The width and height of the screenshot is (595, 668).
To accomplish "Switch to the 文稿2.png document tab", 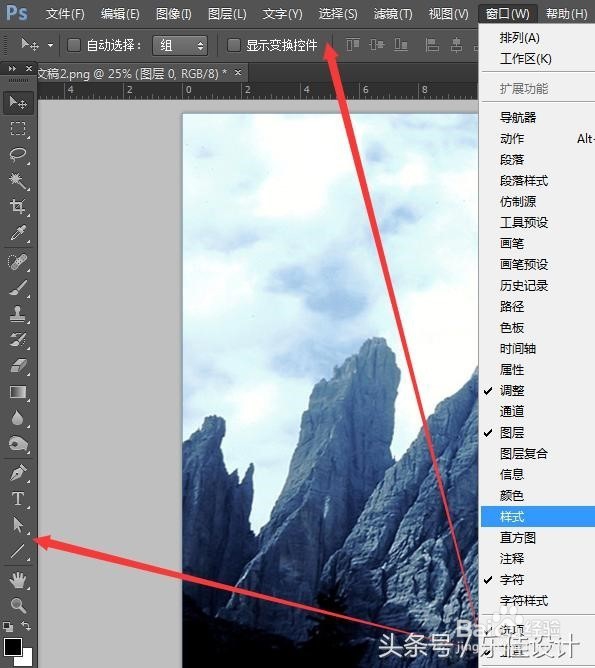I will pyautogui.click(x=133, y=74).
